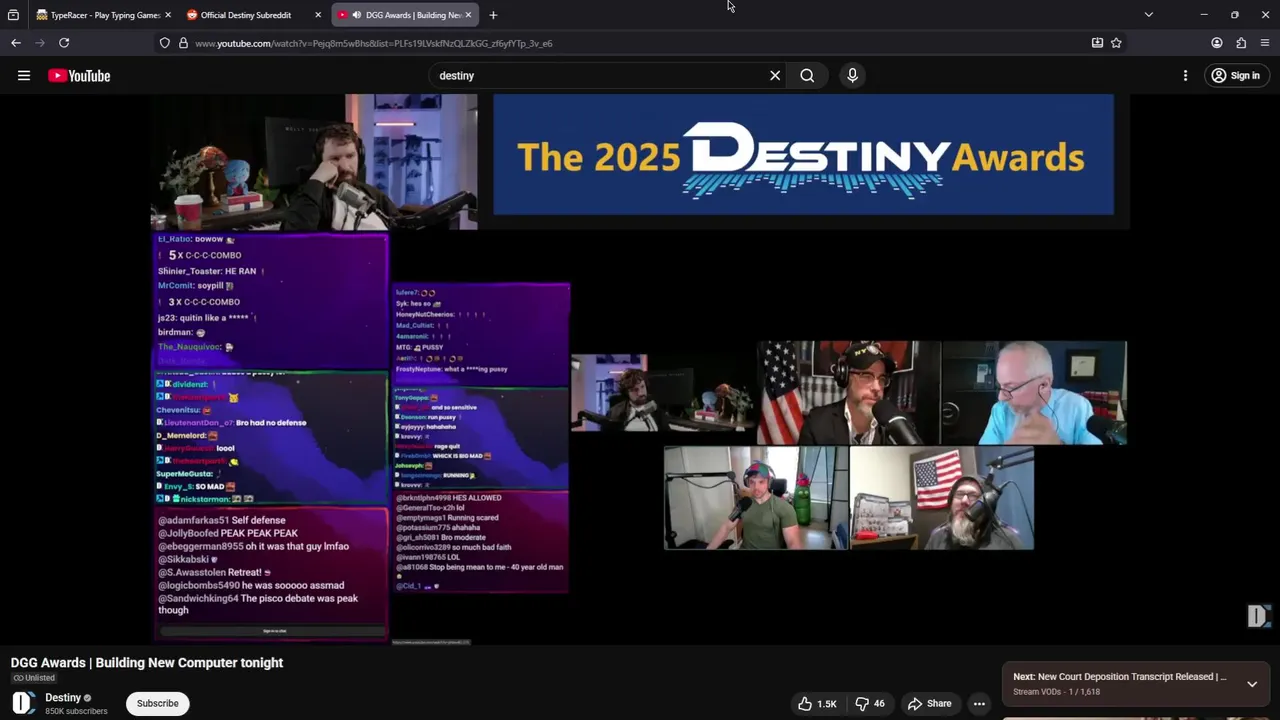
Task: Open Next: New Court Deposition video
Action: click(1120, 677)
